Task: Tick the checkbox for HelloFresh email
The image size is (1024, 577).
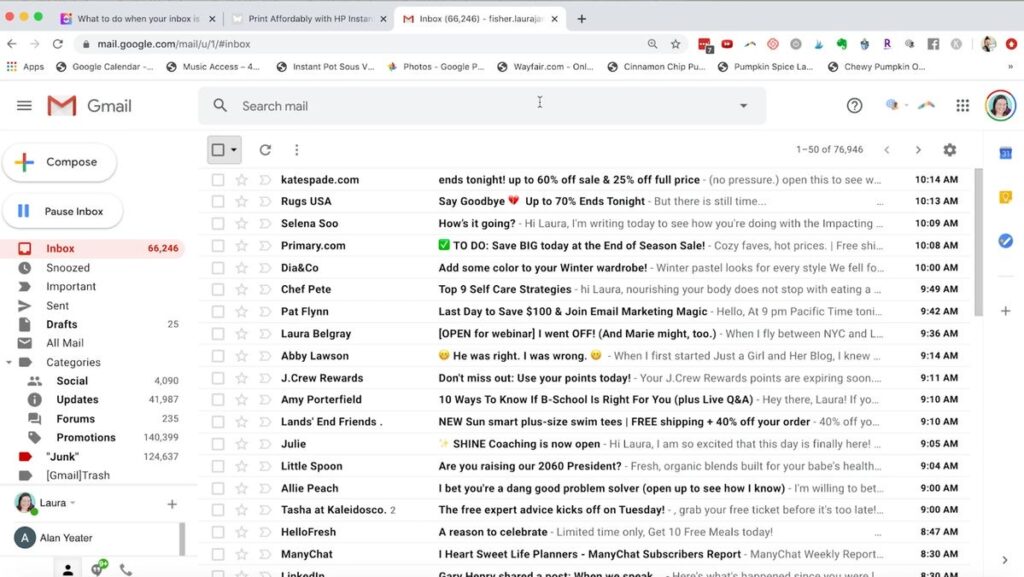Action: coord(218,532)
